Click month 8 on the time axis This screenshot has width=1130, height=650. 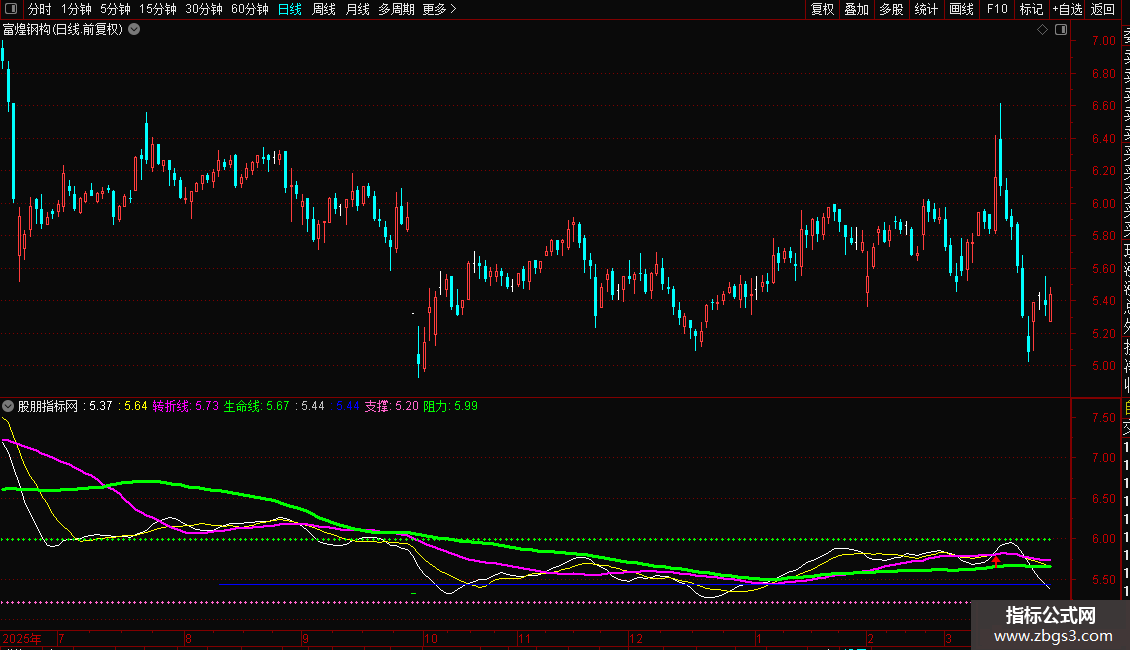click(188, 638)
